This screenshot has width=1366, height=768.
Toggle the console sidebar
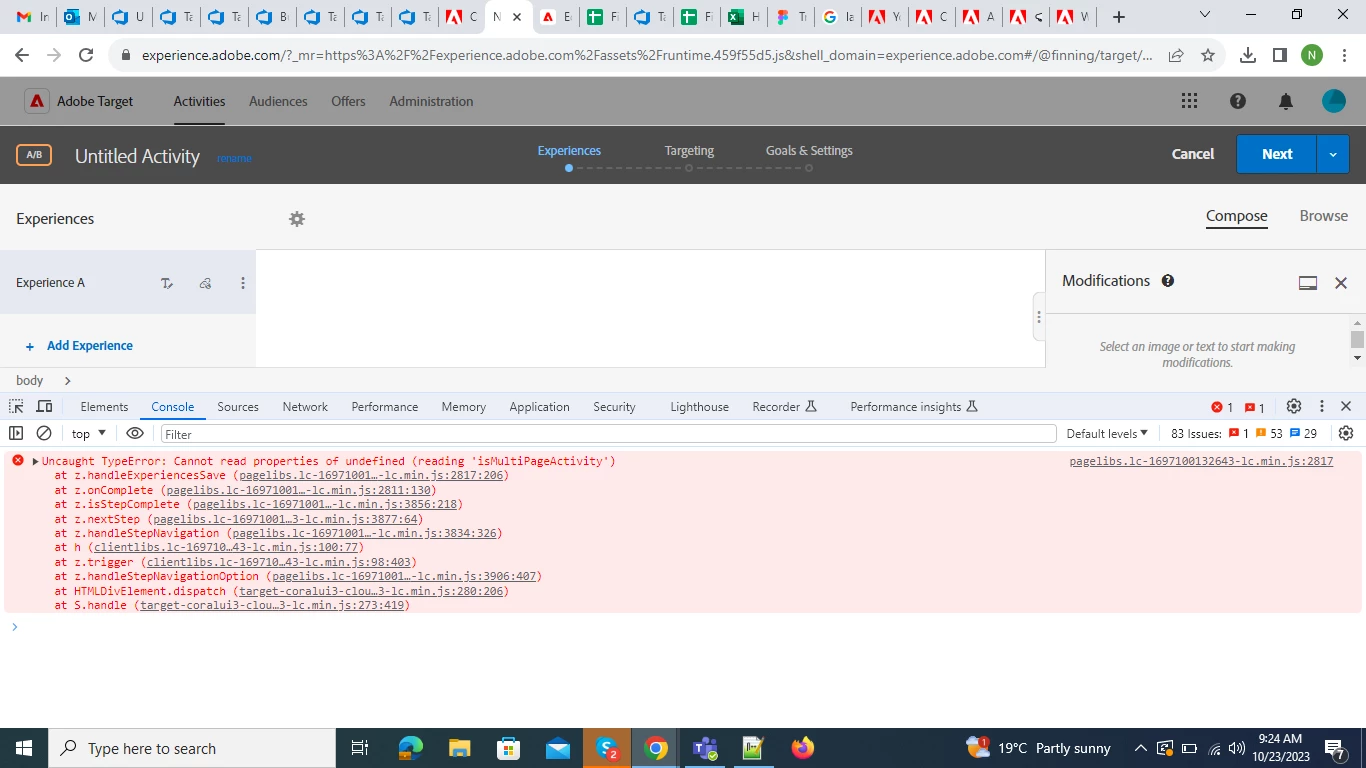pyautogui.click(x=16, y=433)
